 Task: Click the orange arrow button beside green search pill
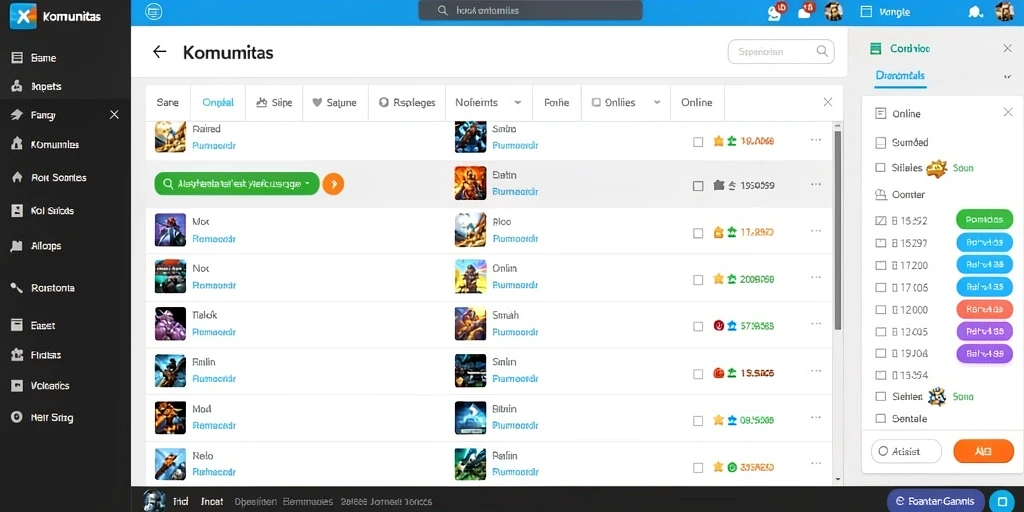tap(333, 184)
